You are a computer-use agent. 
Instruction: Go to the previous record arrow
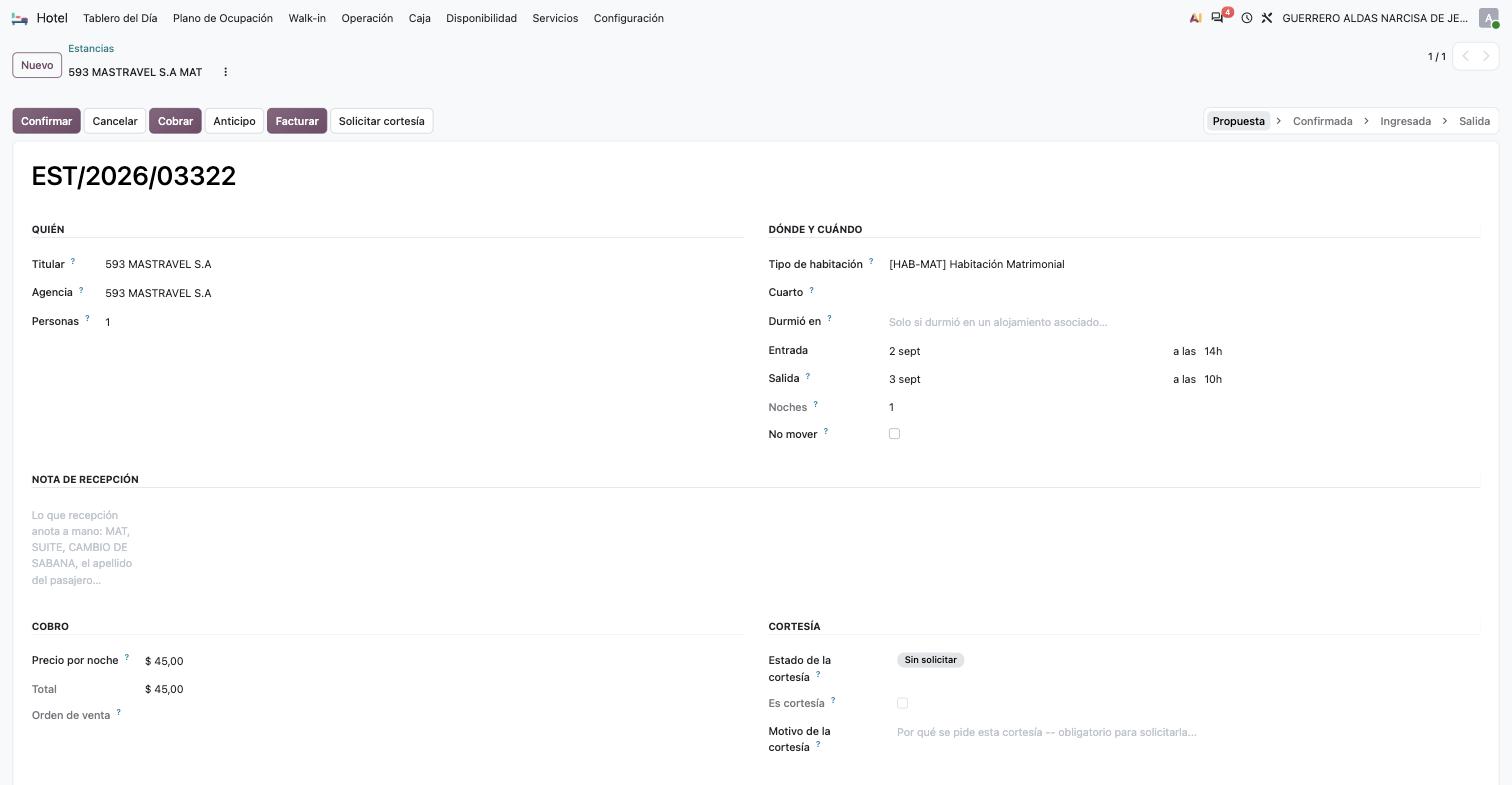point(1465,56)
